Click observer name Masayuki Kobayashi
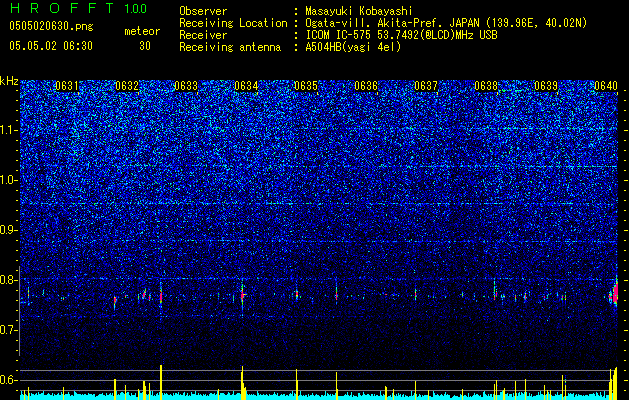This screenshot has height=400, width=629. click(359, 11)
